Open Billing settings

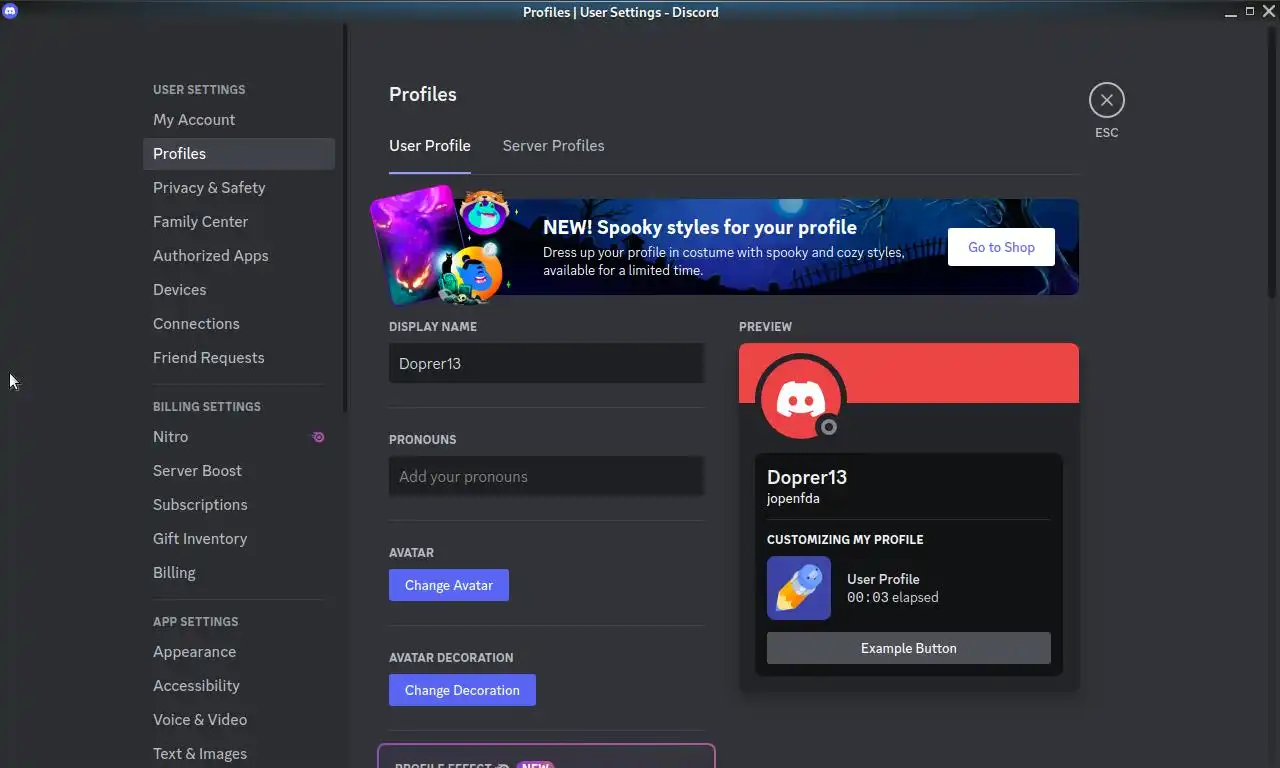[238, 573]
